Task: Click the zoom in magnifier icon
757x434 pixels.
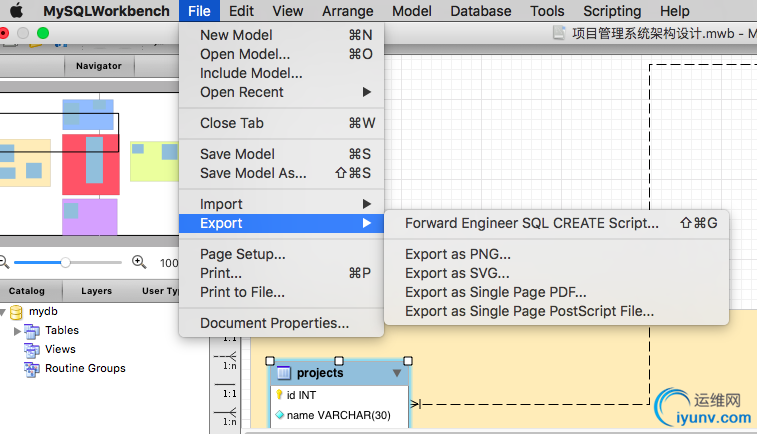Action: [x=139, y=262]
